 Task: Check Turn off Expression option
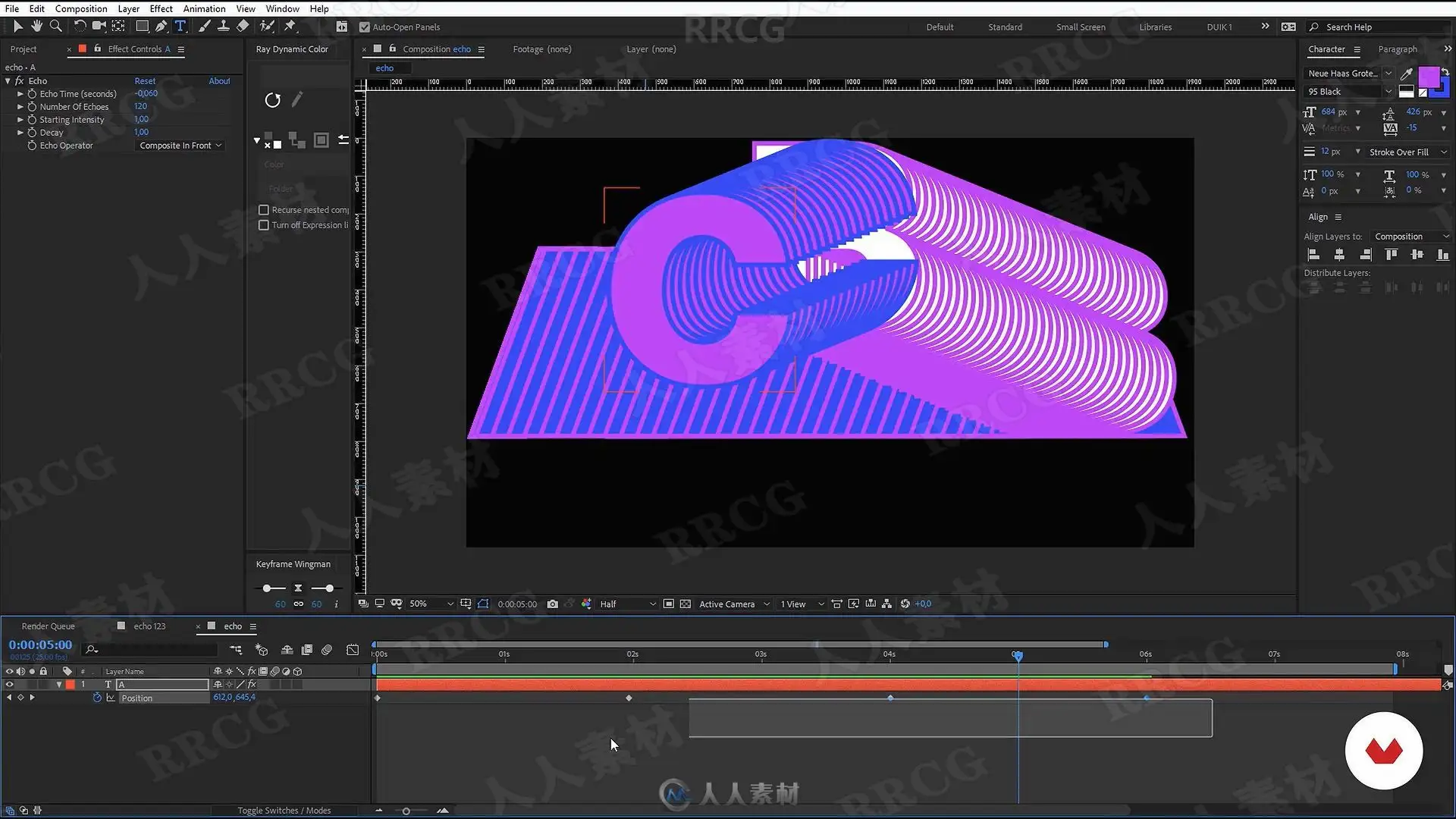coord(264,225)
